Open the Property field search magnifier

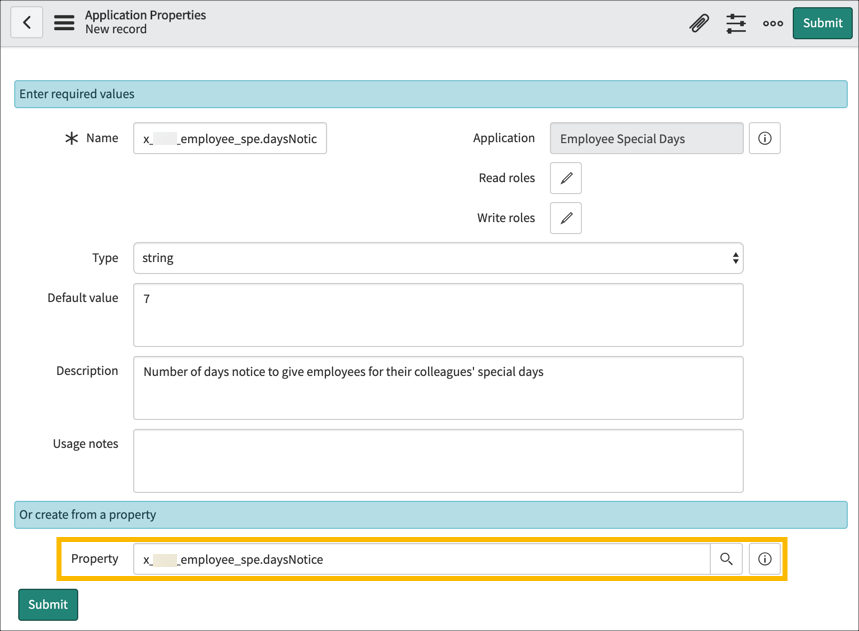(x=727, y=559)
